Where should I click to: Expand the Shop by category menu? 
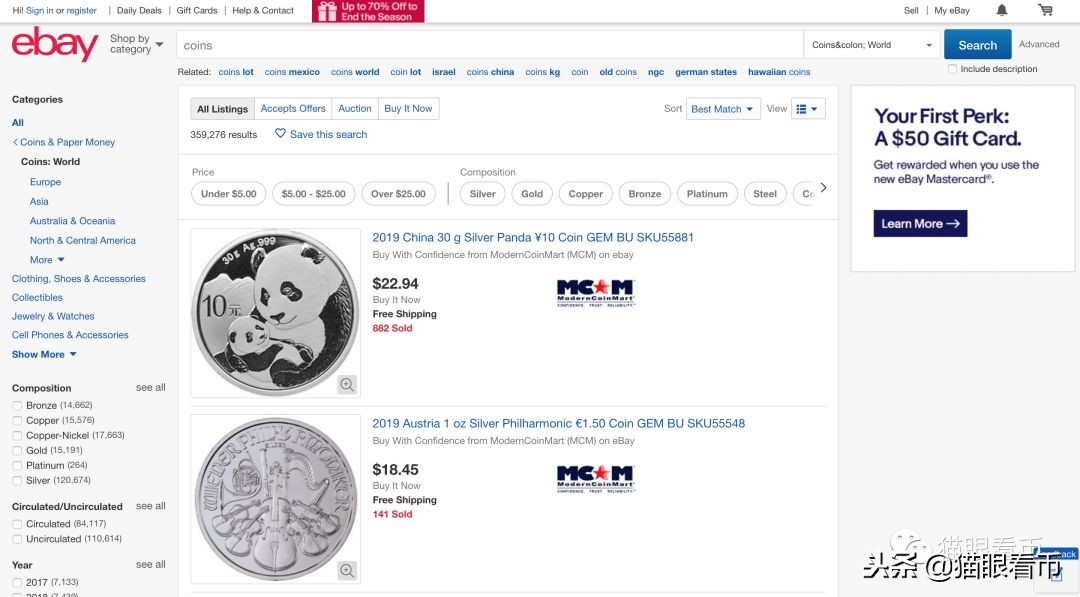[136, 45]
